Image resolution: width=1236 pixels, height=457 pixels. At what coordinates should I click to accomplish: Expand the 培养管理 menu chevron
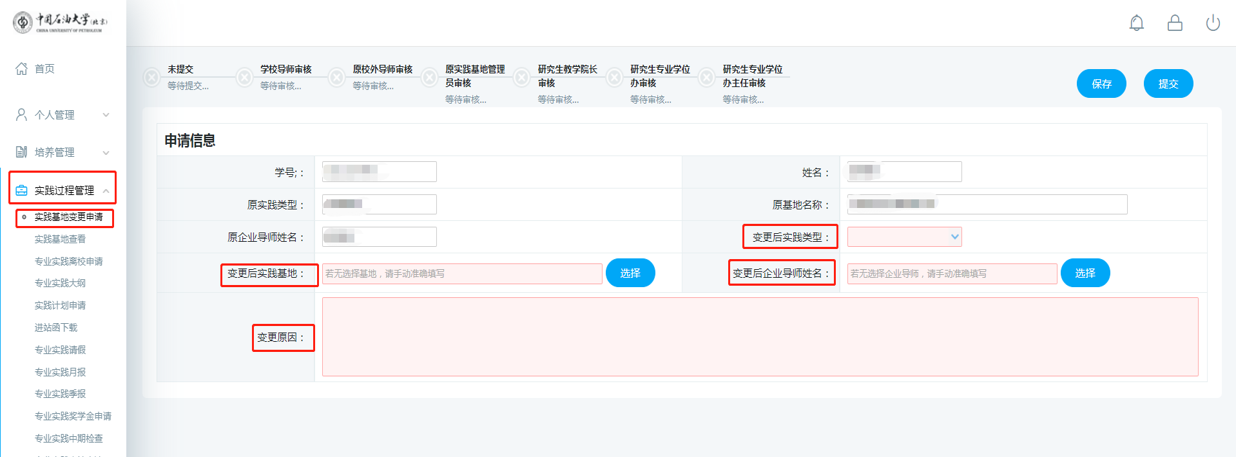(106, 152)
